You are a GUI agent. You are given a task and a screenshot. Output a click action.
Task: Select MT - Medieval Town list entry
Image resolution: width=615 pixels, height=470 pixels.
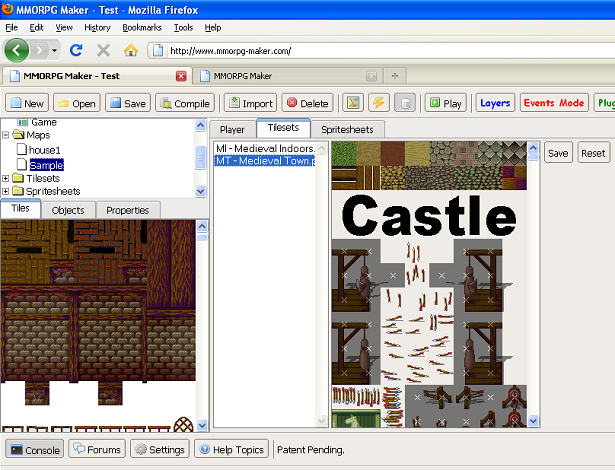tap(265, 161)
